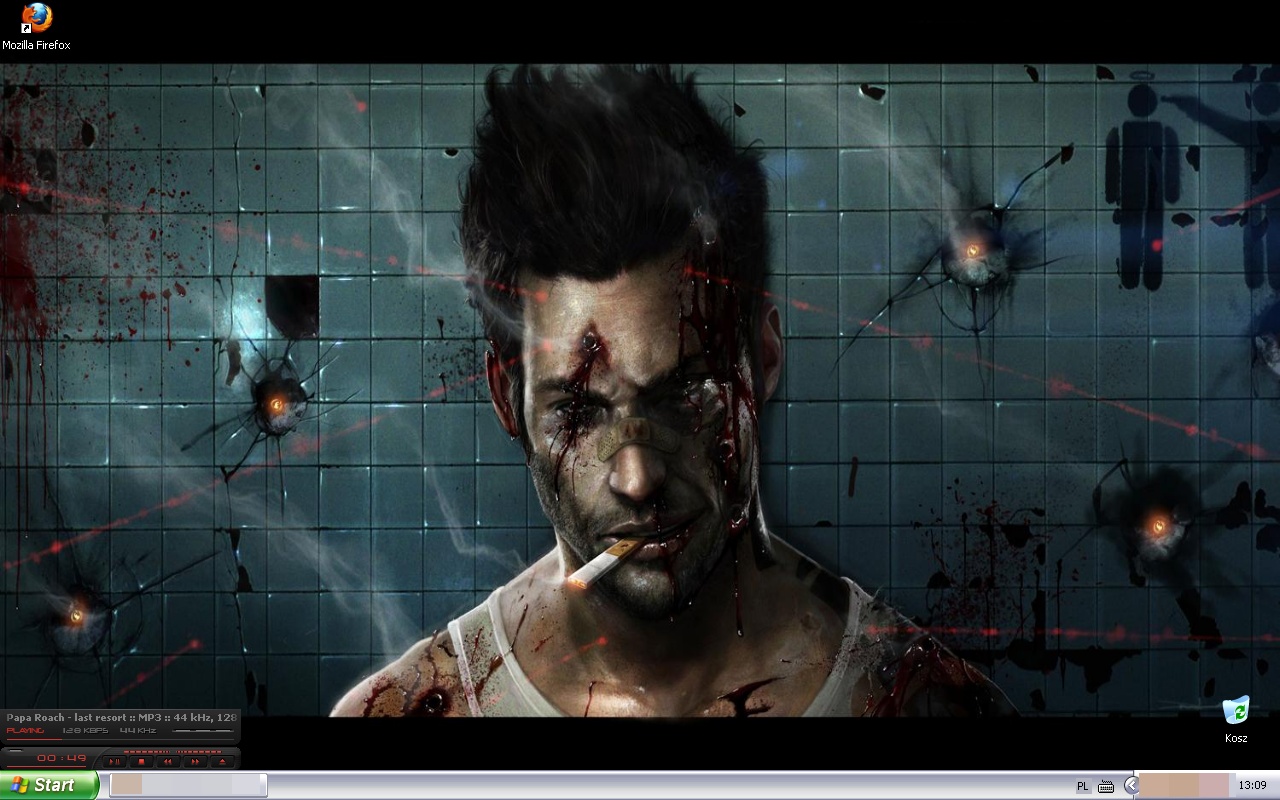This screenshot has height=800, width=1280.
Task: Click the 13:09 taskbar clock
Action: (1252, 786)
